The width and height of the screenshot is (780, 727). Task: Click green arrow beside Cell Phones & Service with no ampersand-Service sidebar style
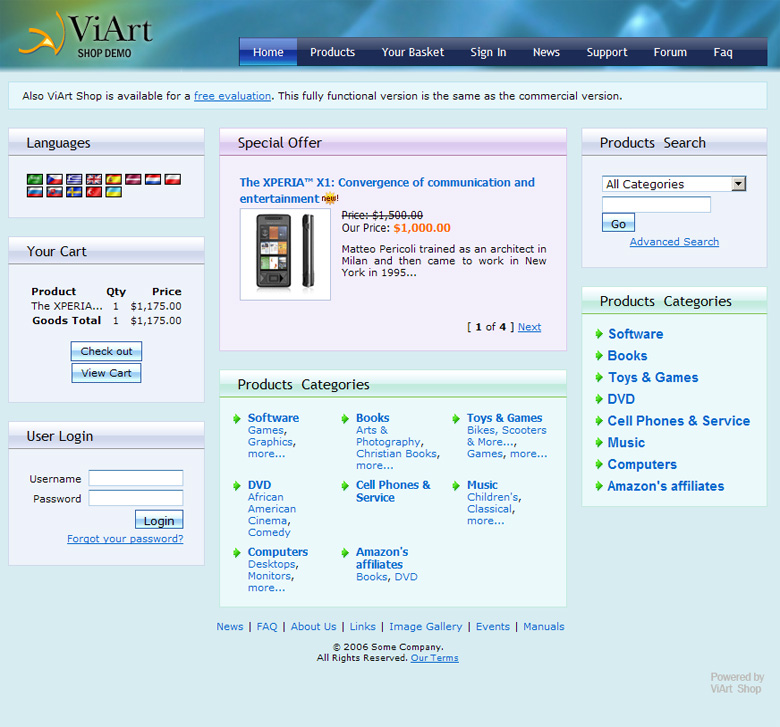coord(345,486)
